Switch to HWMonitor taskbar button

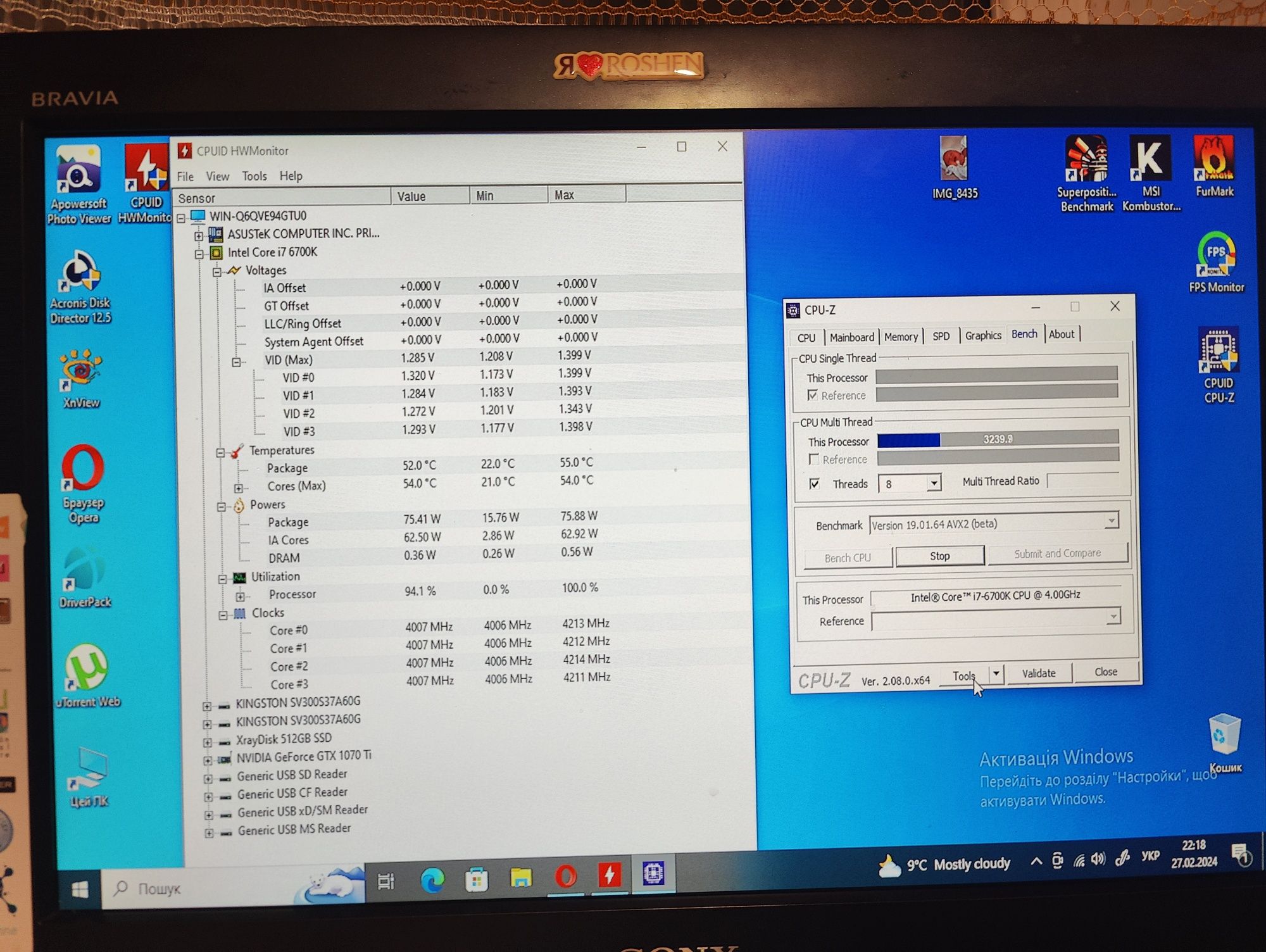(610, 875)
